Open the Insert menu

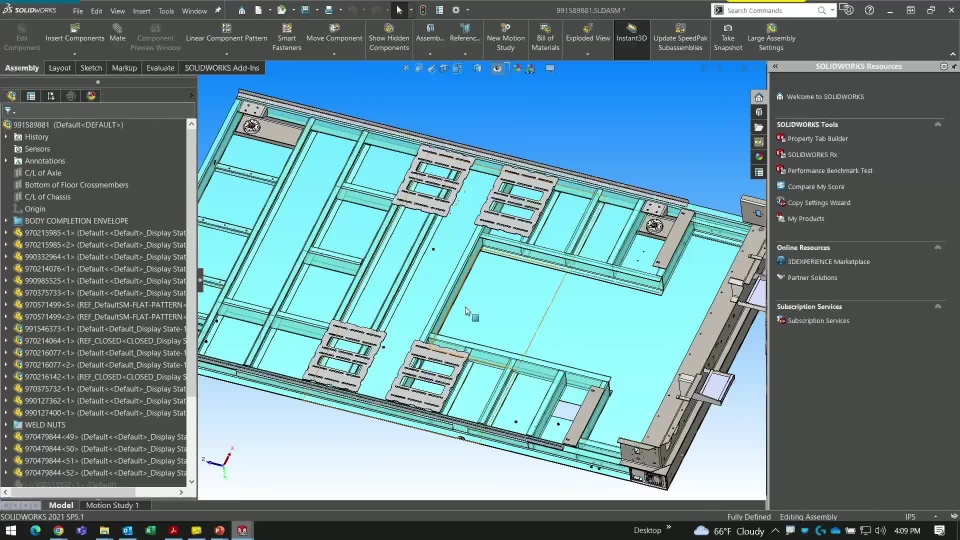tap(141, 11)
